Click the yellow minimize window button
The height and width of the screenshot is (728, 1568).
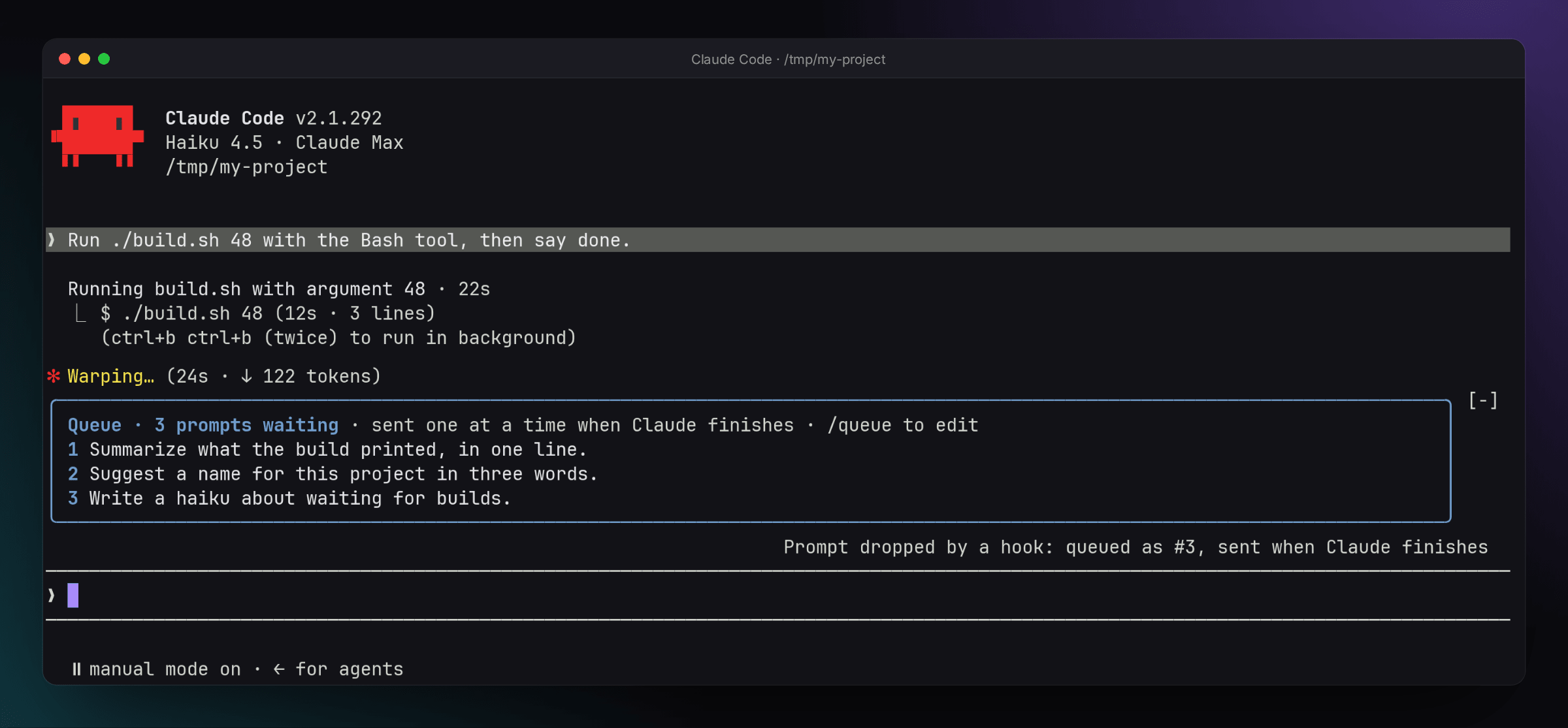(x=84, y=59)
